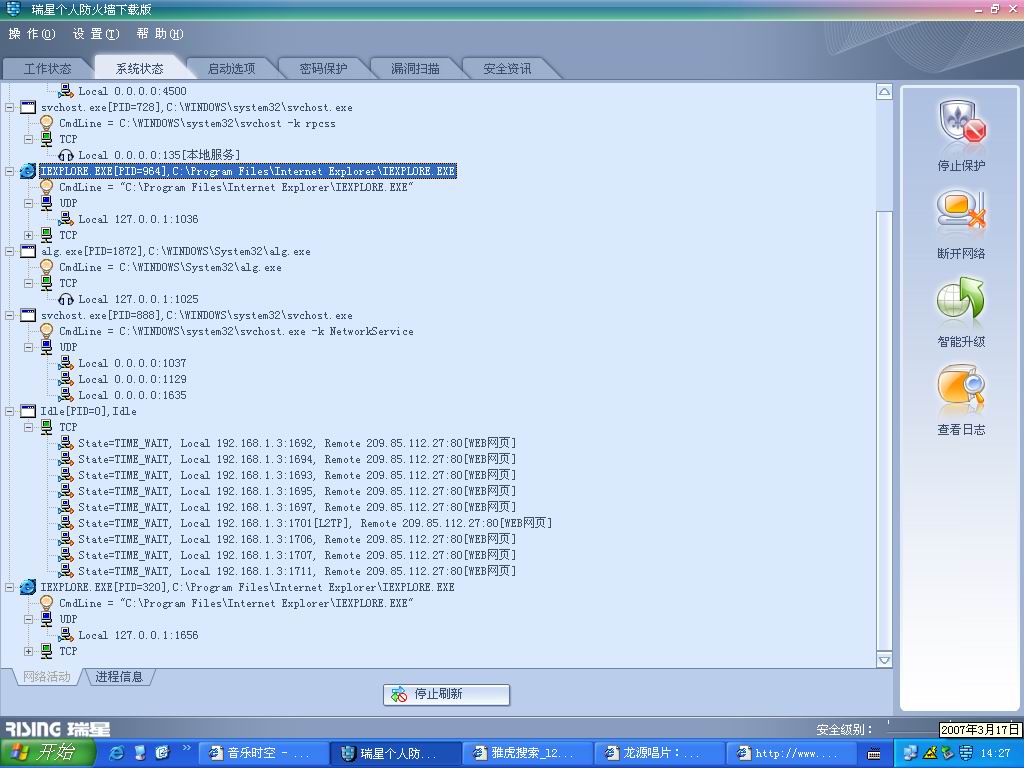Switch to the 密码保护 tab
This screenshot has width=1024, height=768.
(x=323, y=69)
